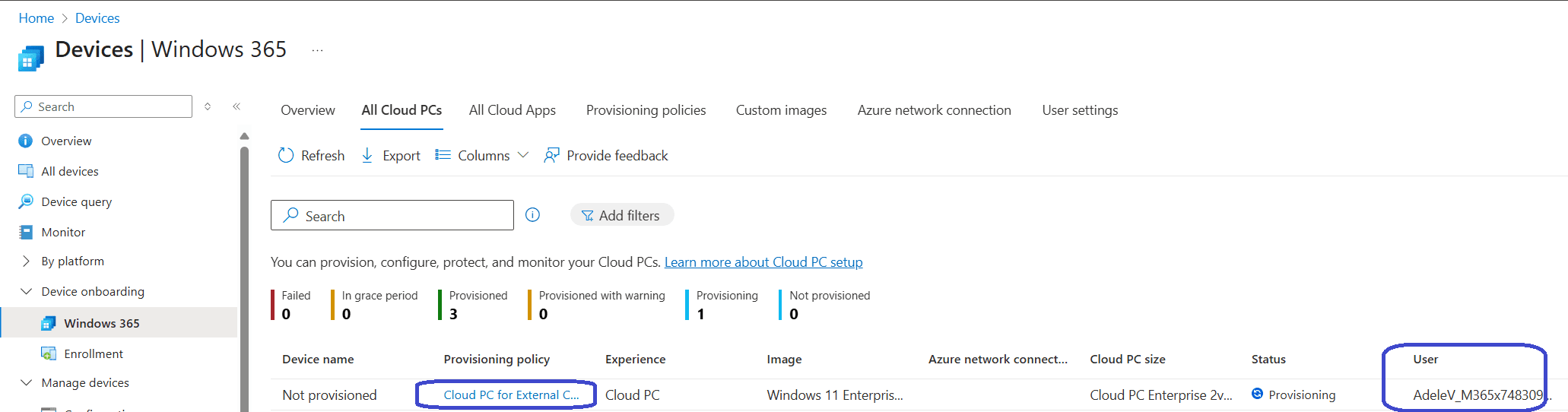This screenshot has height=412, width=1568.
Task: Click the Provide feedback icon
Action: [551, 155]
